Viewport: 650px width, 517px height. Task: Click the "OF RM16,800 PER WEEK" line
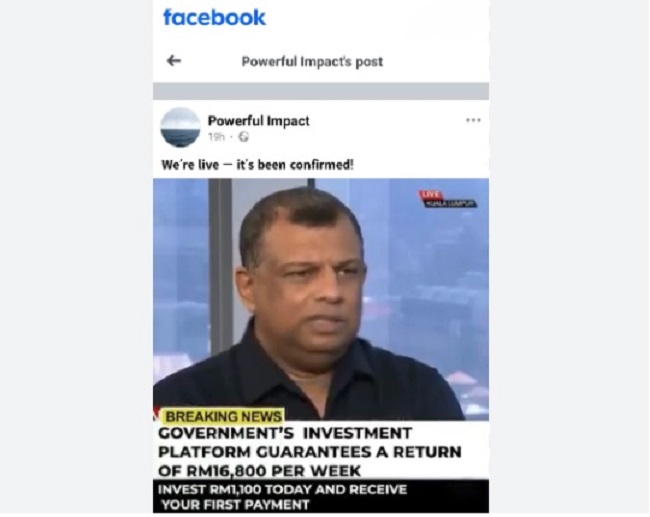(x=260, y=471)
